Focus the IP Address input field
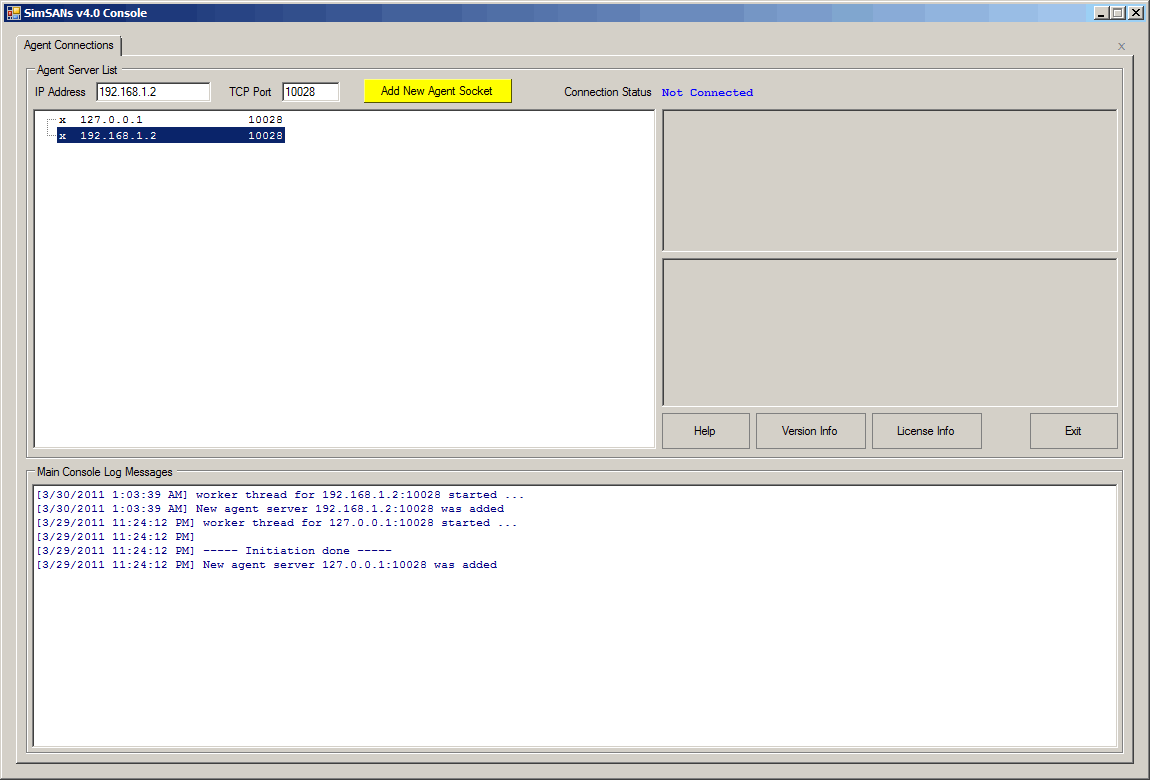The width and height of the screenshot is (1150, 780). [x=153, y=92]
